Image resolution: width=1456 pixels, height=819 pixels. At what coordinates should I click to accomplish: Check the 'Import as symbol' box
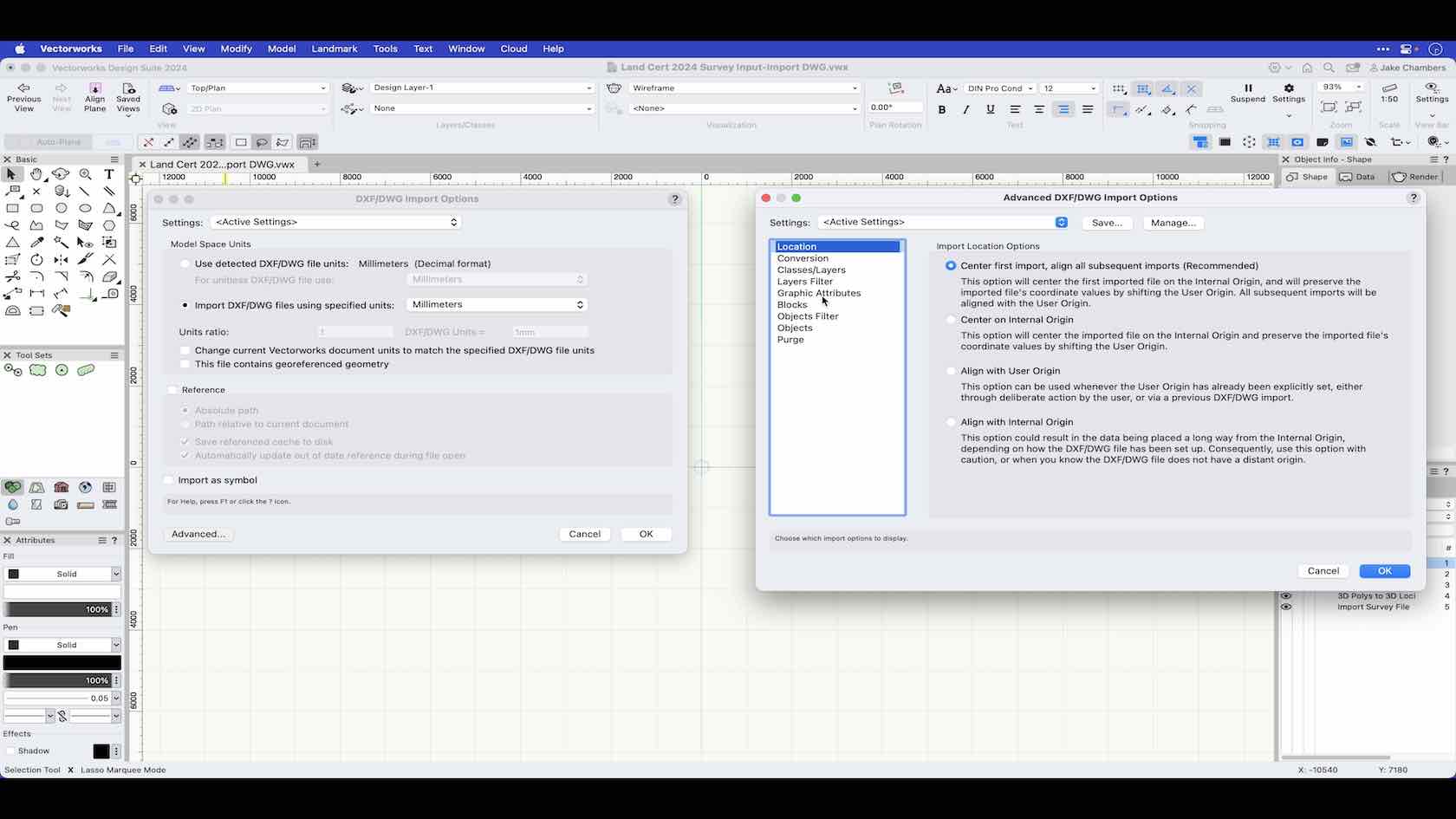[169, 480]
